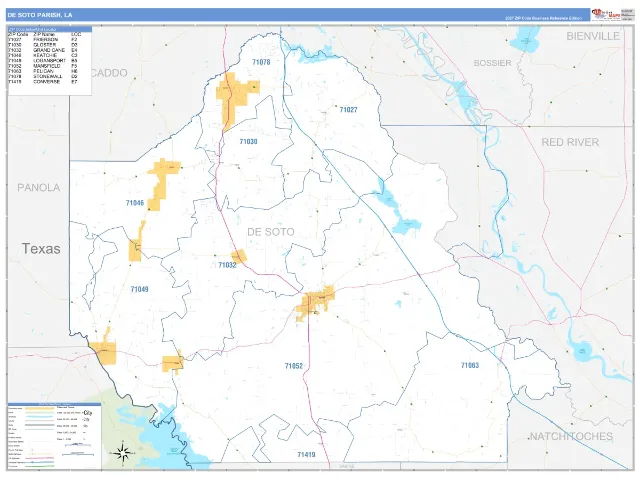Select ZIP code label 71027 on map
The height and width of the screenshot is (480, 640).
pos(349,109)
